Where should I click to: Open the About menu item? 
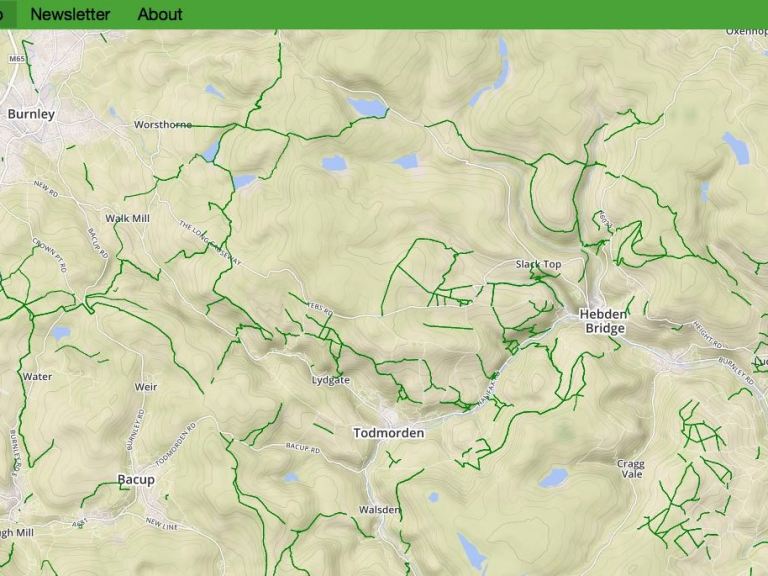pyautogui.click(x=160, y=14)
